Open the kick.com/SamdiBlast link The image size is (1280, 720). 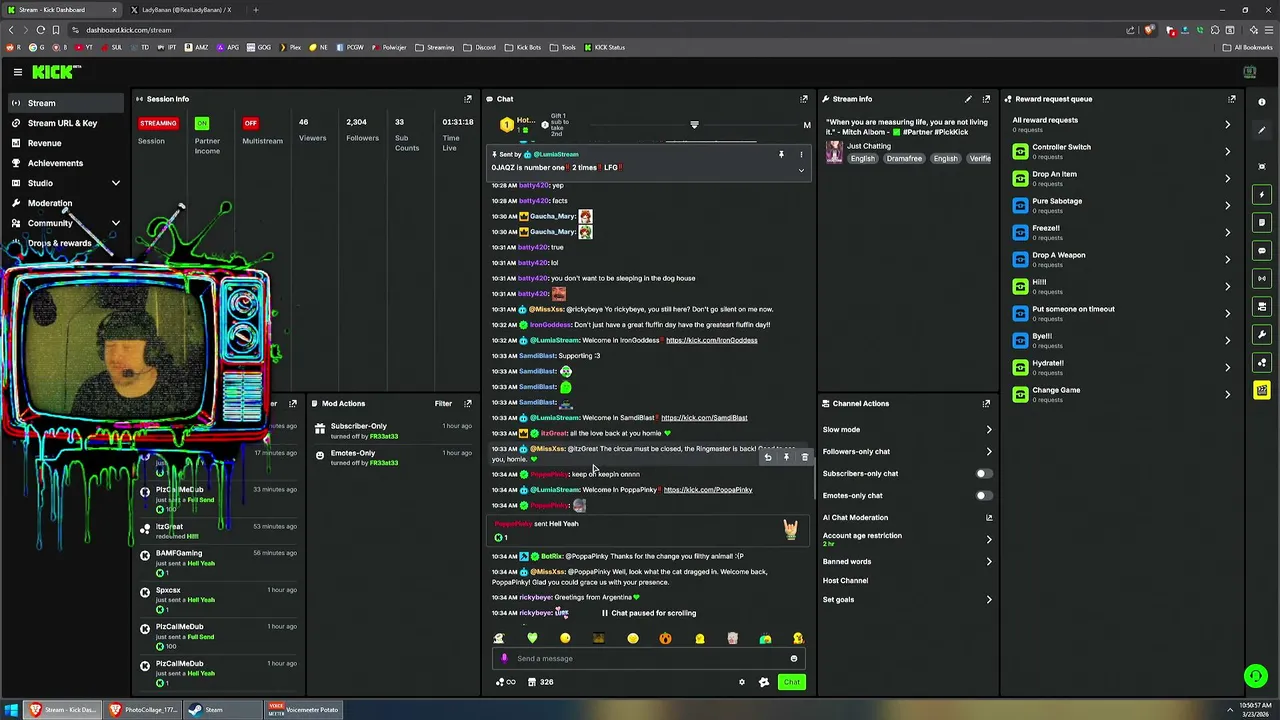point(704,418)
